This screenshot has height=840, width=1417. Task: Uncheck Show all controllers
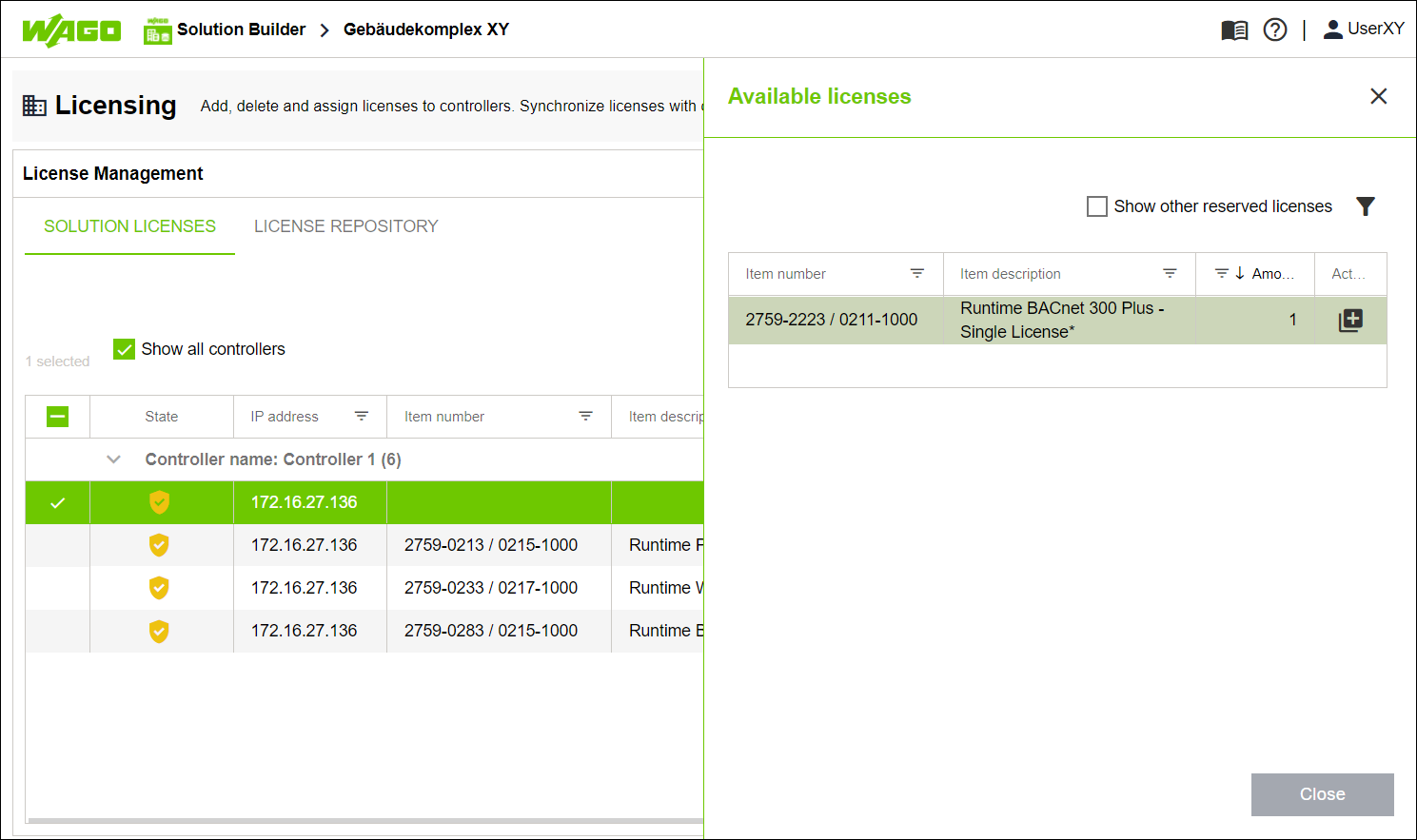pyautogui.click(x=125, y=349)
